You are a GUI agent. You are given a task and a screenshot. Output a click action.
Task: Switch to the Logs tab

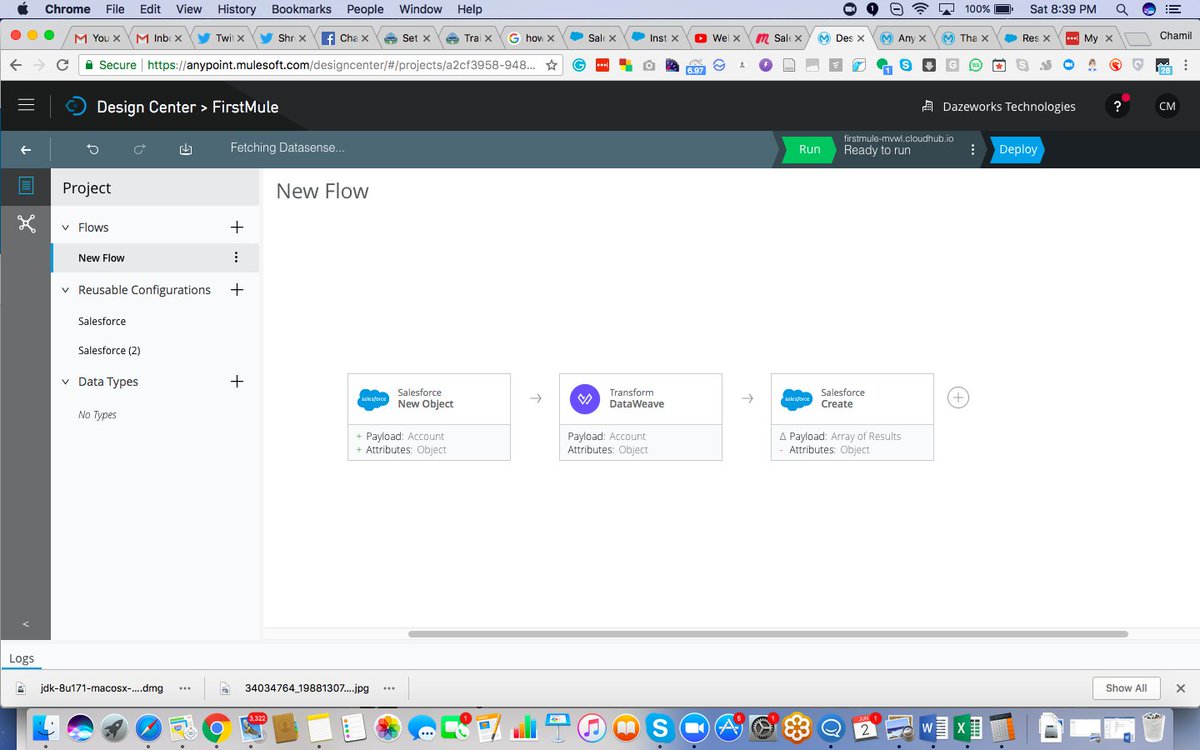[x=22, y=658]
